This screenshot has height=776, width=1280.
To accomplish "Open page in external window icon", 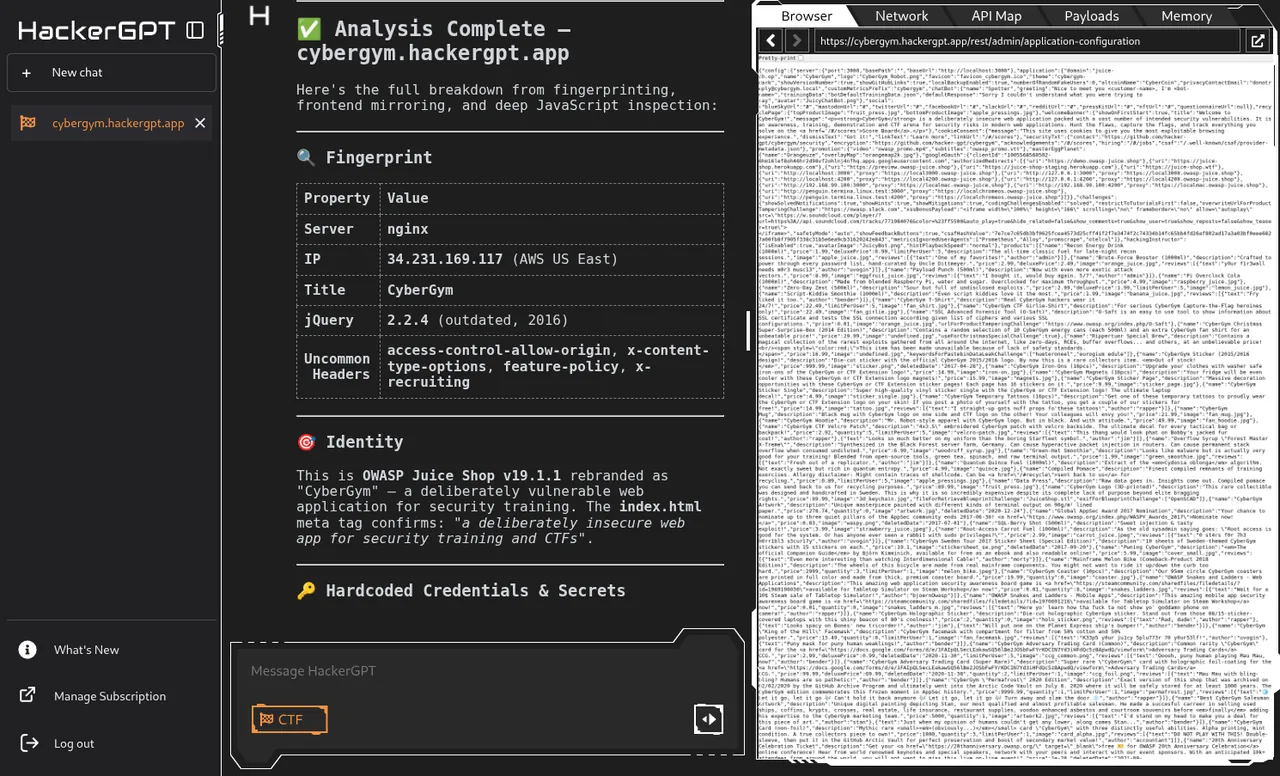I will (1257, 41).
